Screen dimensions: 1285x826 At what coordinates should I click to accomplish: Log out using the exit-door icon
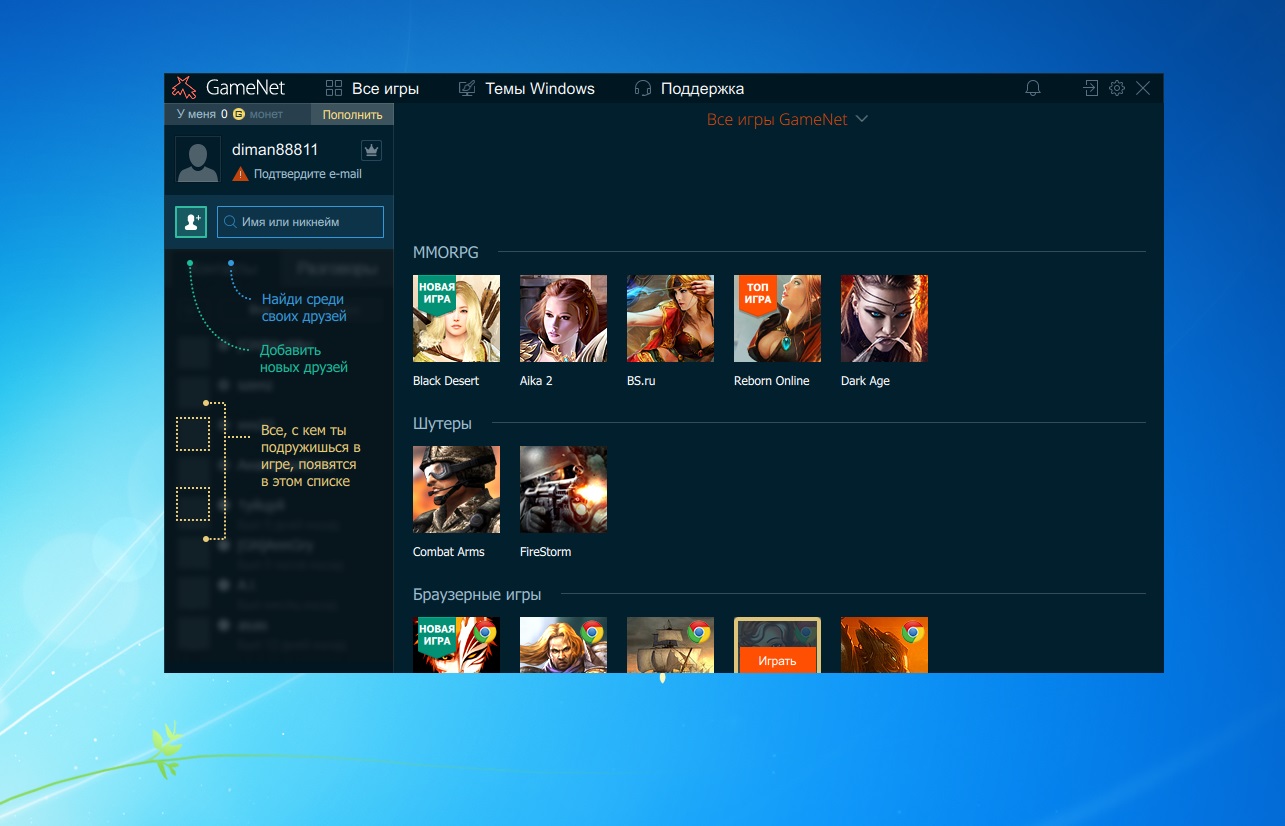point(1091,88)
